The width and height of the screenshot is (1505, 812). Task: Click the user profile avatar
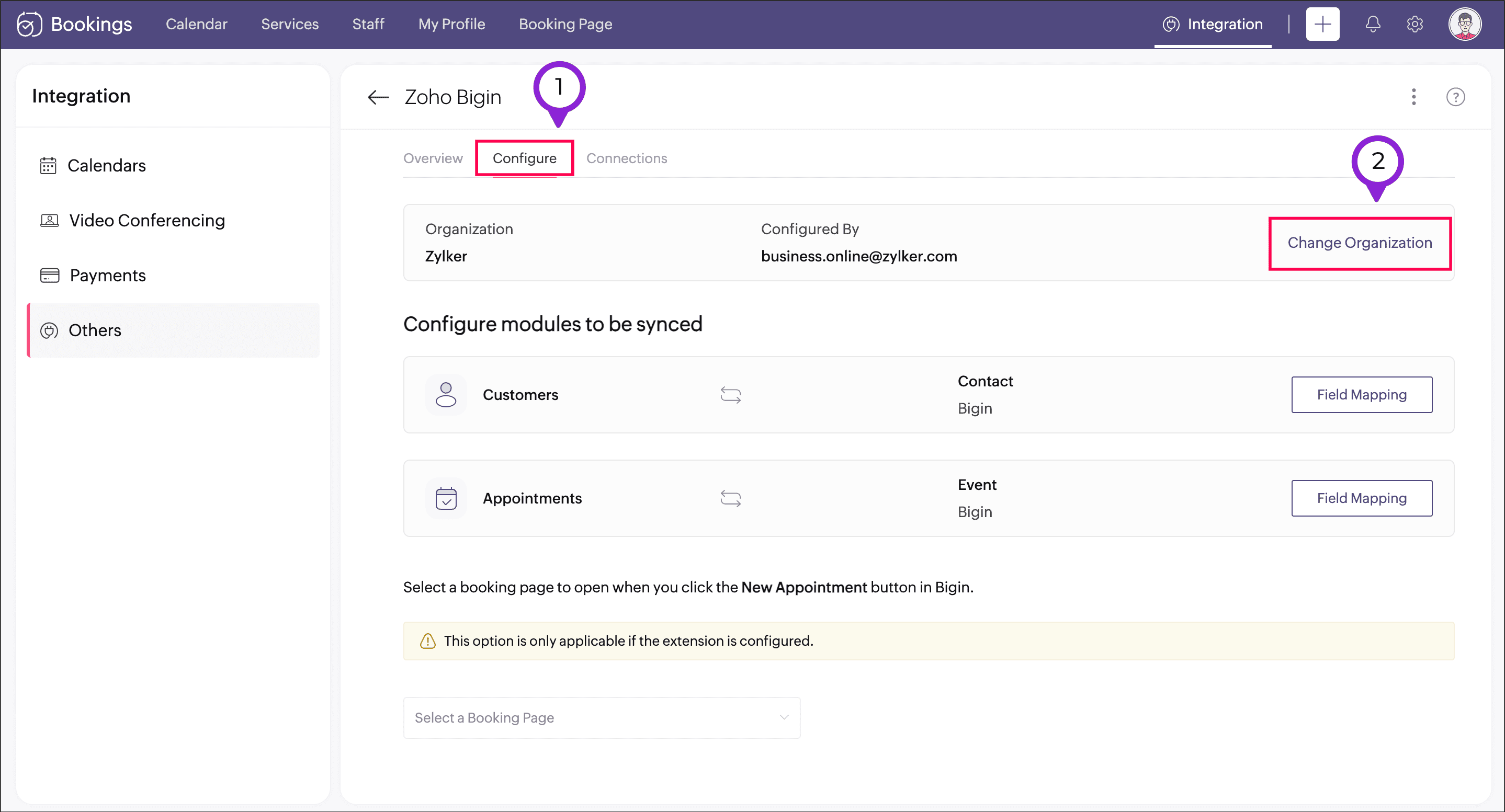(1464, 25)
